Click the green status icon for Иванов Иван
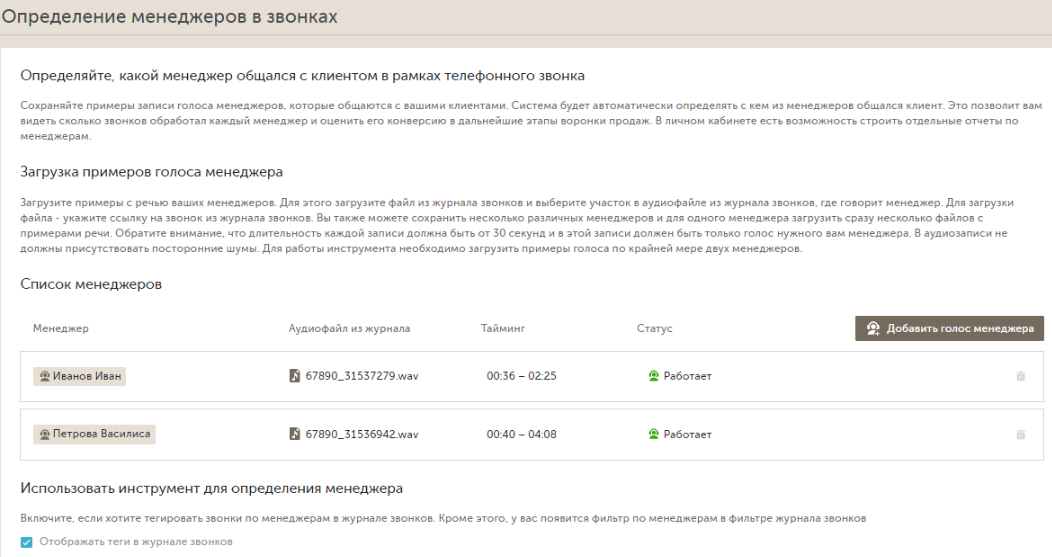1052x557 pixels. click(x=653, y=376)
